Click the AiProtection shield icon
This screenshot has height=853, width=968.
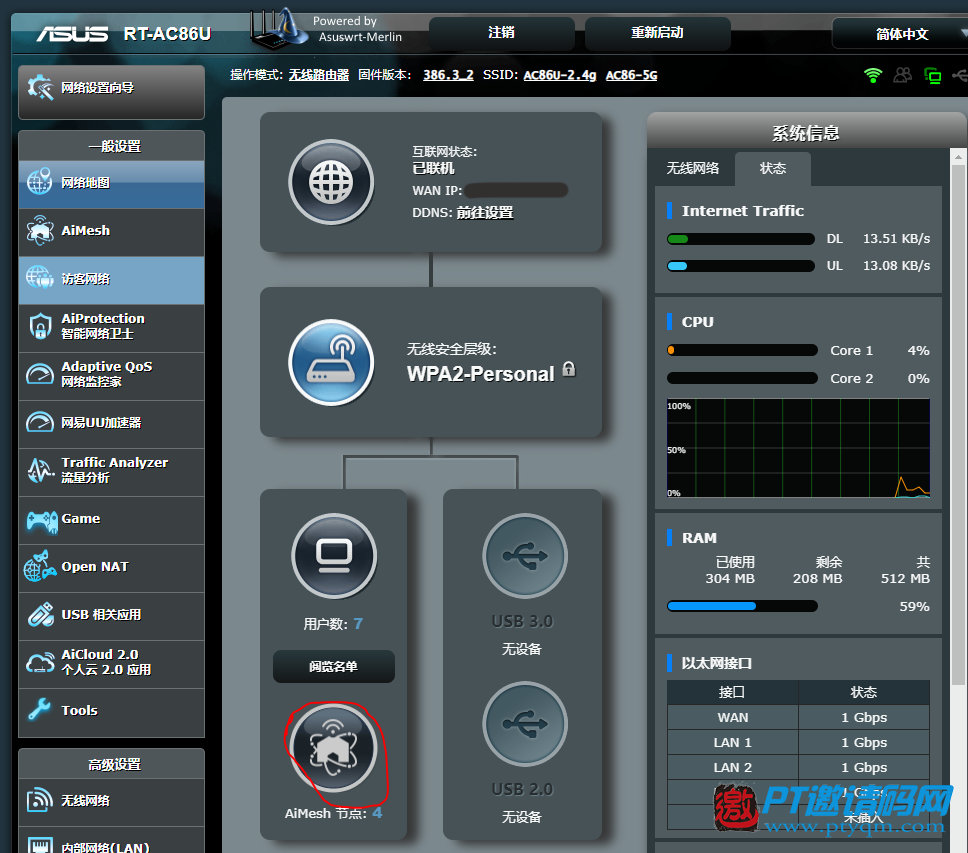(x=40, y=326)
